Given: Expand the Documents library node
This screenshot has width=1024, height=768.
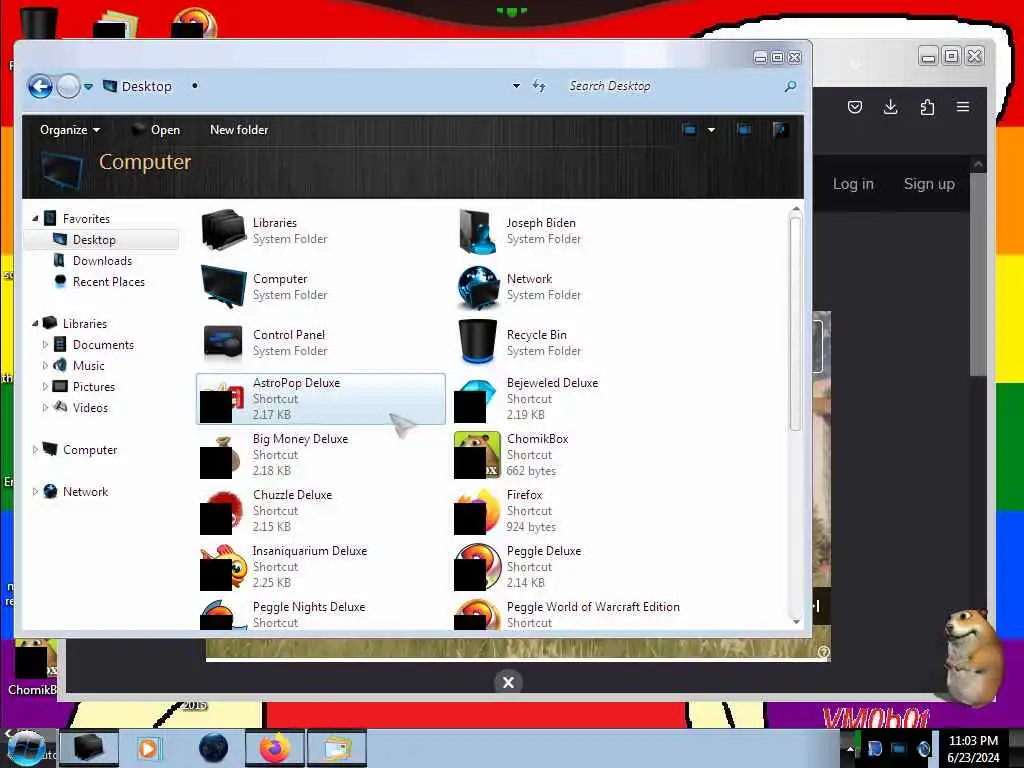Looking at the screenshot, I should pos(45,345).
